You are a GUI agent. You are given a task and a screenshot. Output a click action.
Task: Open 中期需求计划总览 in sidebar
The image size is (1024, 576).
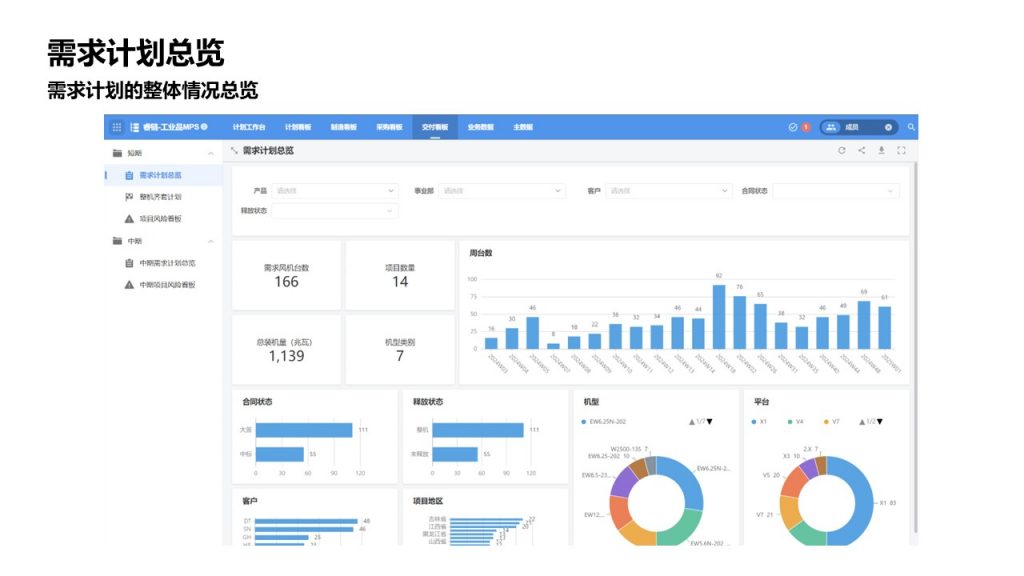click(163, 263)
